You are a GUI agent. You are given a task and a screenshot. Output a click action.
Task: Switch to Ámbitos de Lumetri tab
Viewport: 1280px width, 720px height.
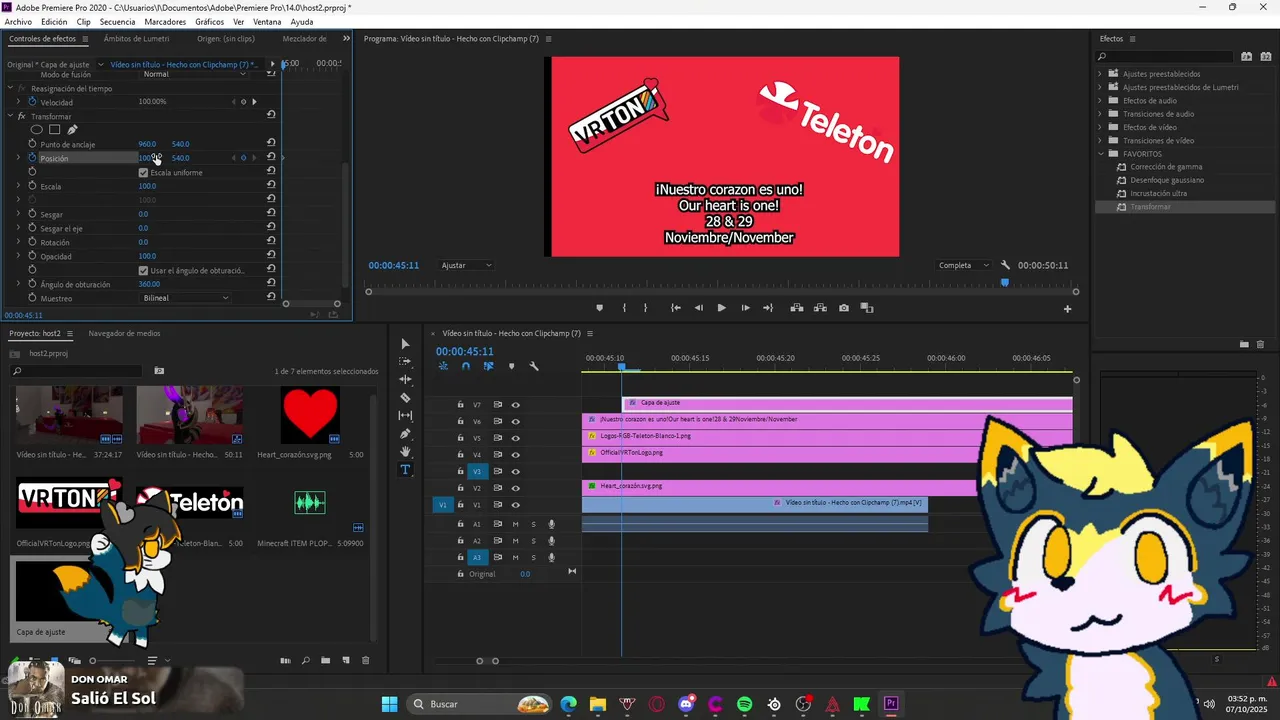point(136,39)
